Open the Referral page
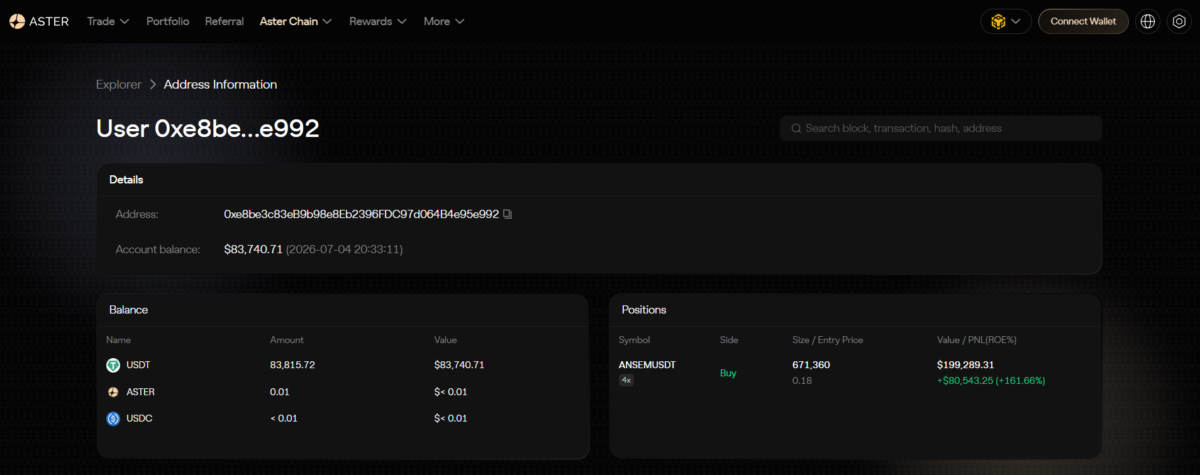This screenshot has width=1200, height=475. (x=224, y=21)
